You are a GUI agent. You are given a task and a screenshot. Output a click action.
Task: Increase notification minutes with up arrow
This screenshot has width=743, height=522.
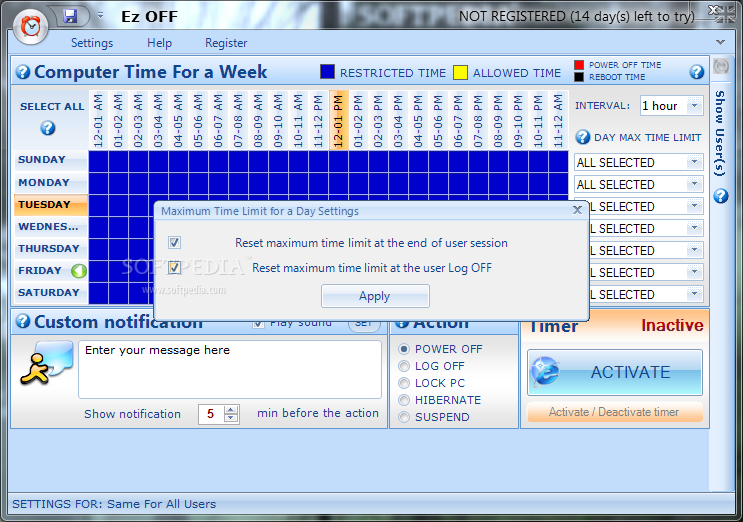[231, 410]
